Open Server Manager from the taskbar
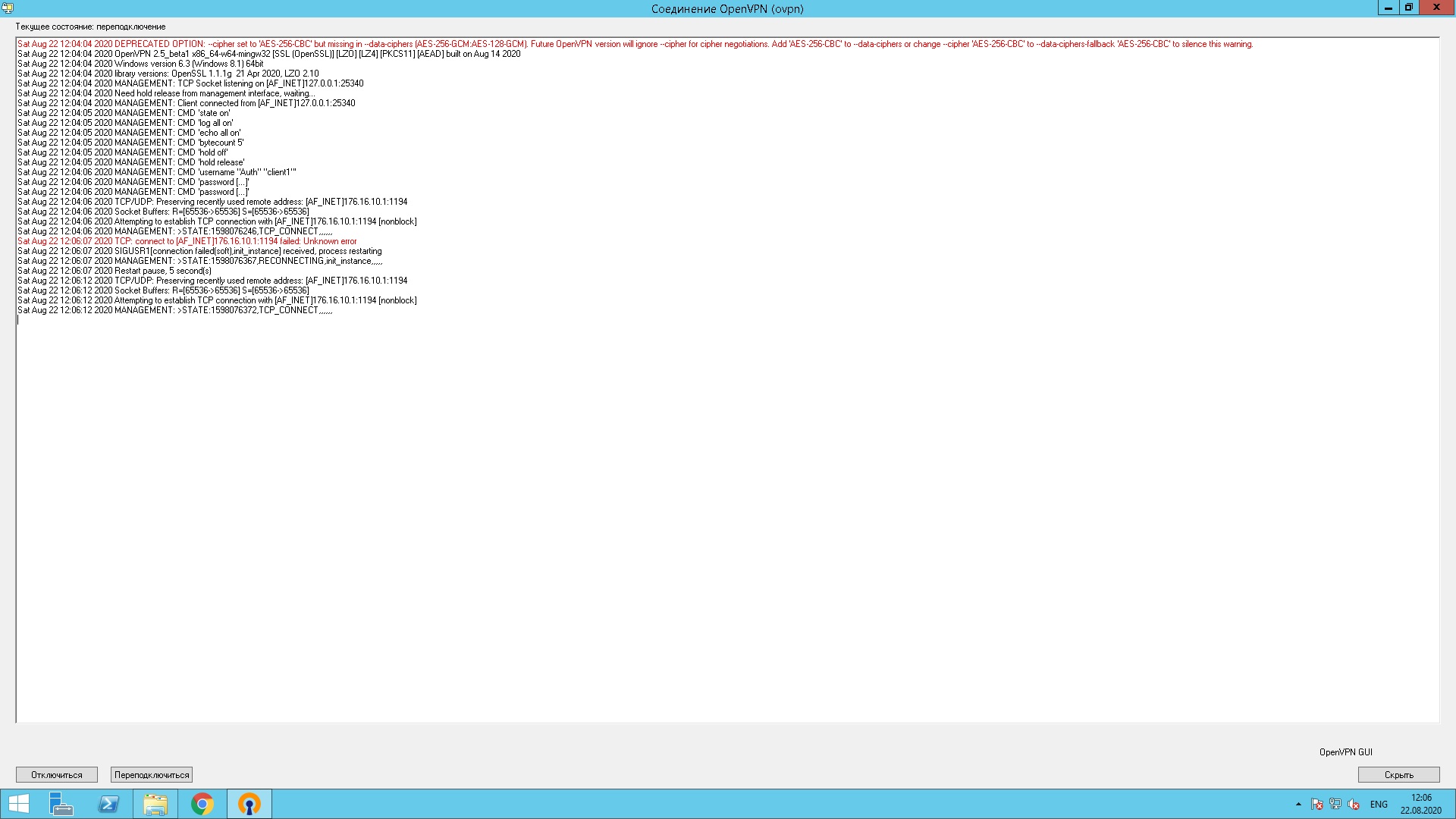The image size is (1456, 819). coord(61,804)
